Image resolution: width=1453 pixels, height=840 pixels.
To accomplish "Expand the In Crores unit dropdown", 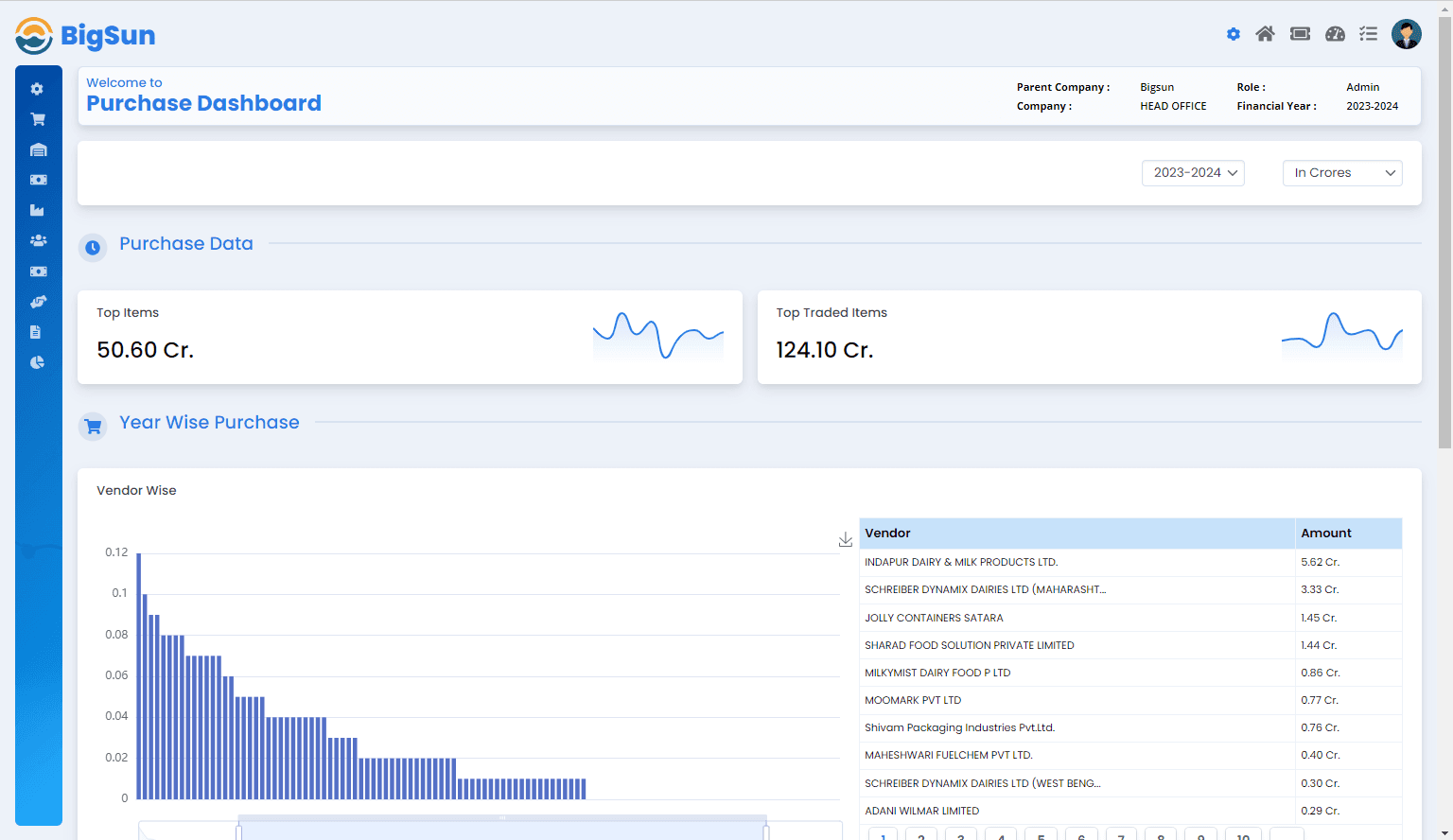I will 1342,173.
